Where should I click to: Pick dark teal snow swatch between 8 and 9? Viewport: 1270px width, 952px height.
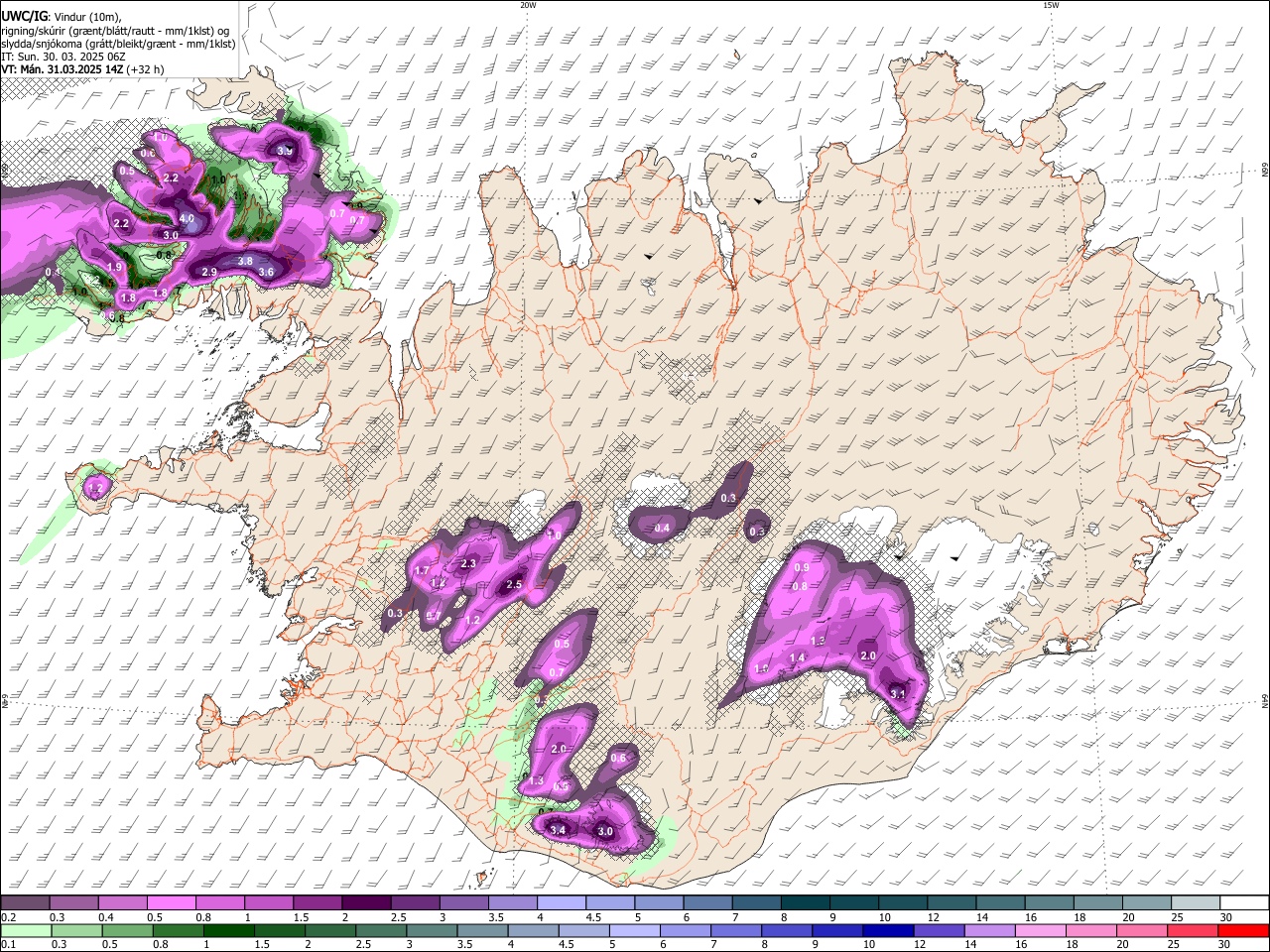point(804,902)
